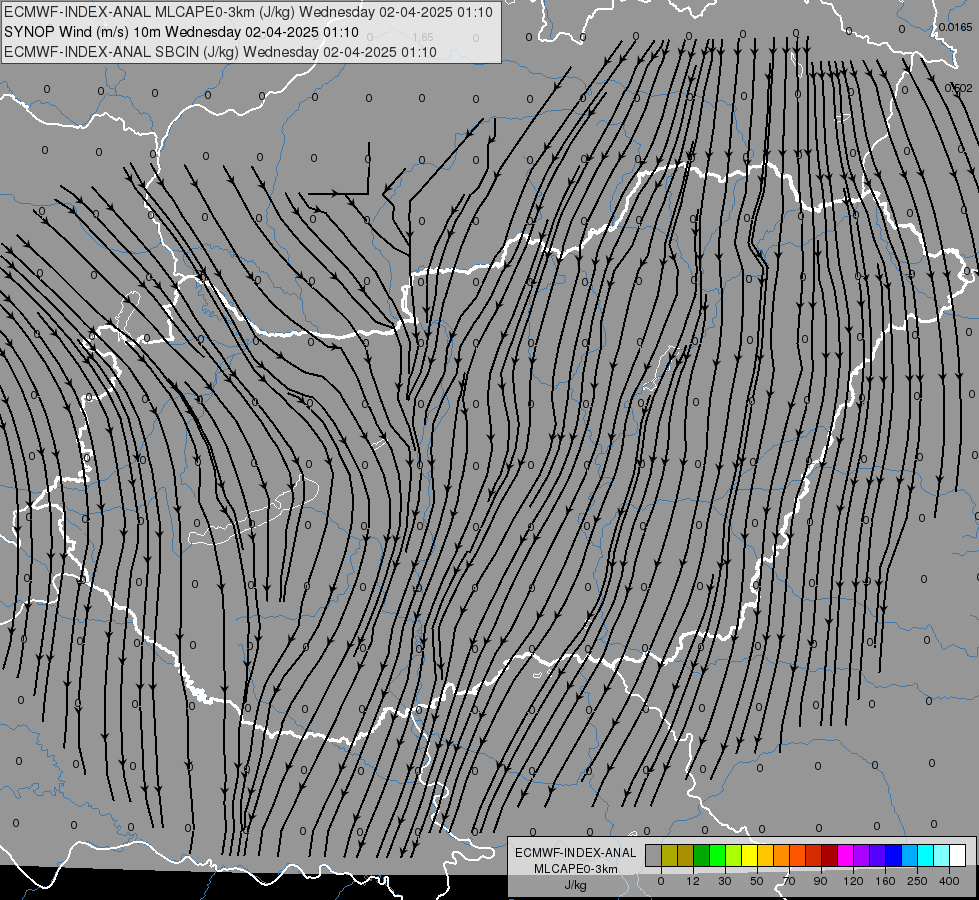Select the brownish-gold legend swatch before 12
Image resolution: width=979 pixels, height=900 pixels.
pos(686,855)
